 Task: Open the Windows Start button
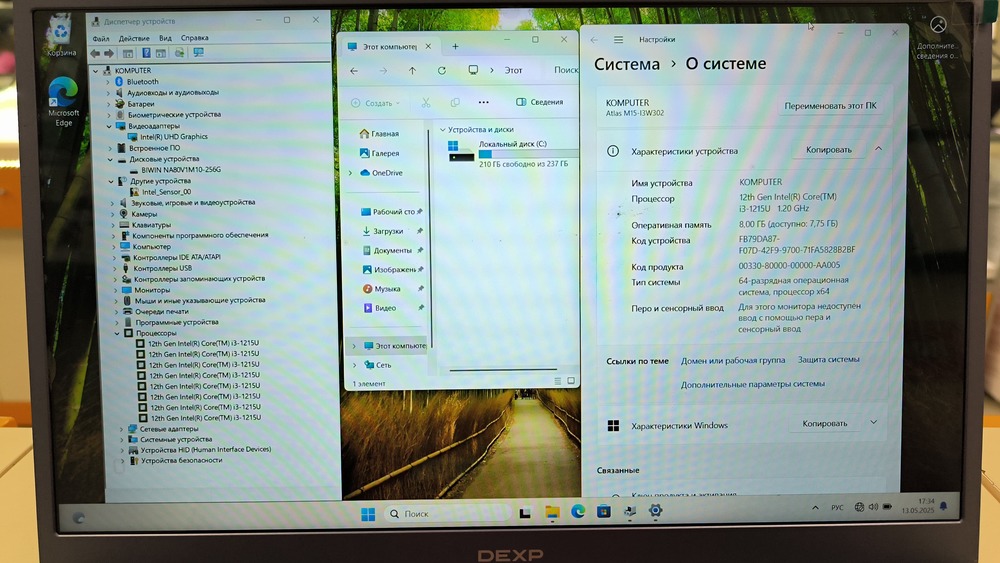pos(368,514)
